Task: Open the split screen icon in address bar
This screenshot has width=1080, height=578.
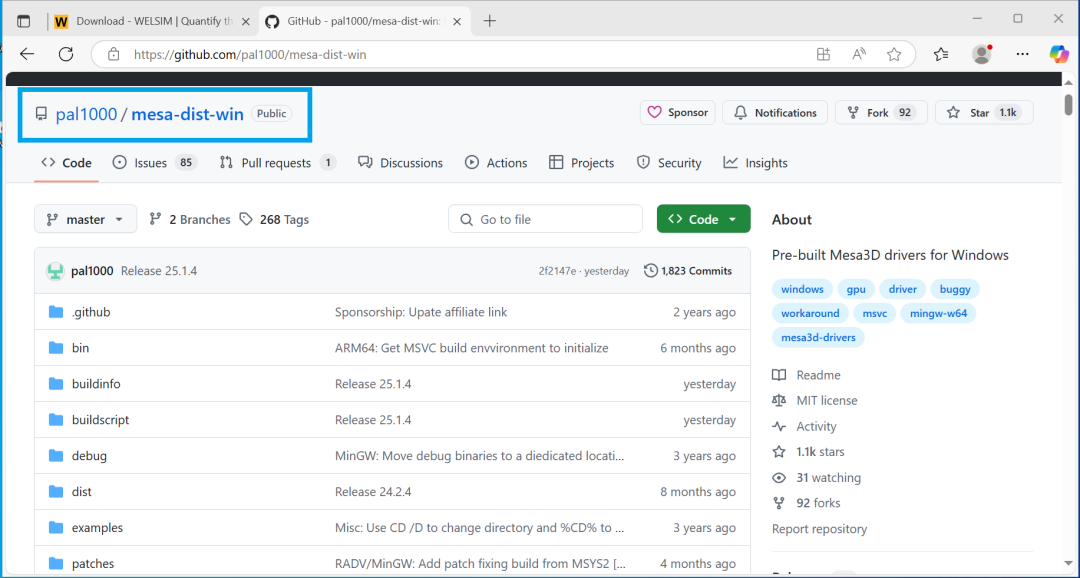Action: 823,54
